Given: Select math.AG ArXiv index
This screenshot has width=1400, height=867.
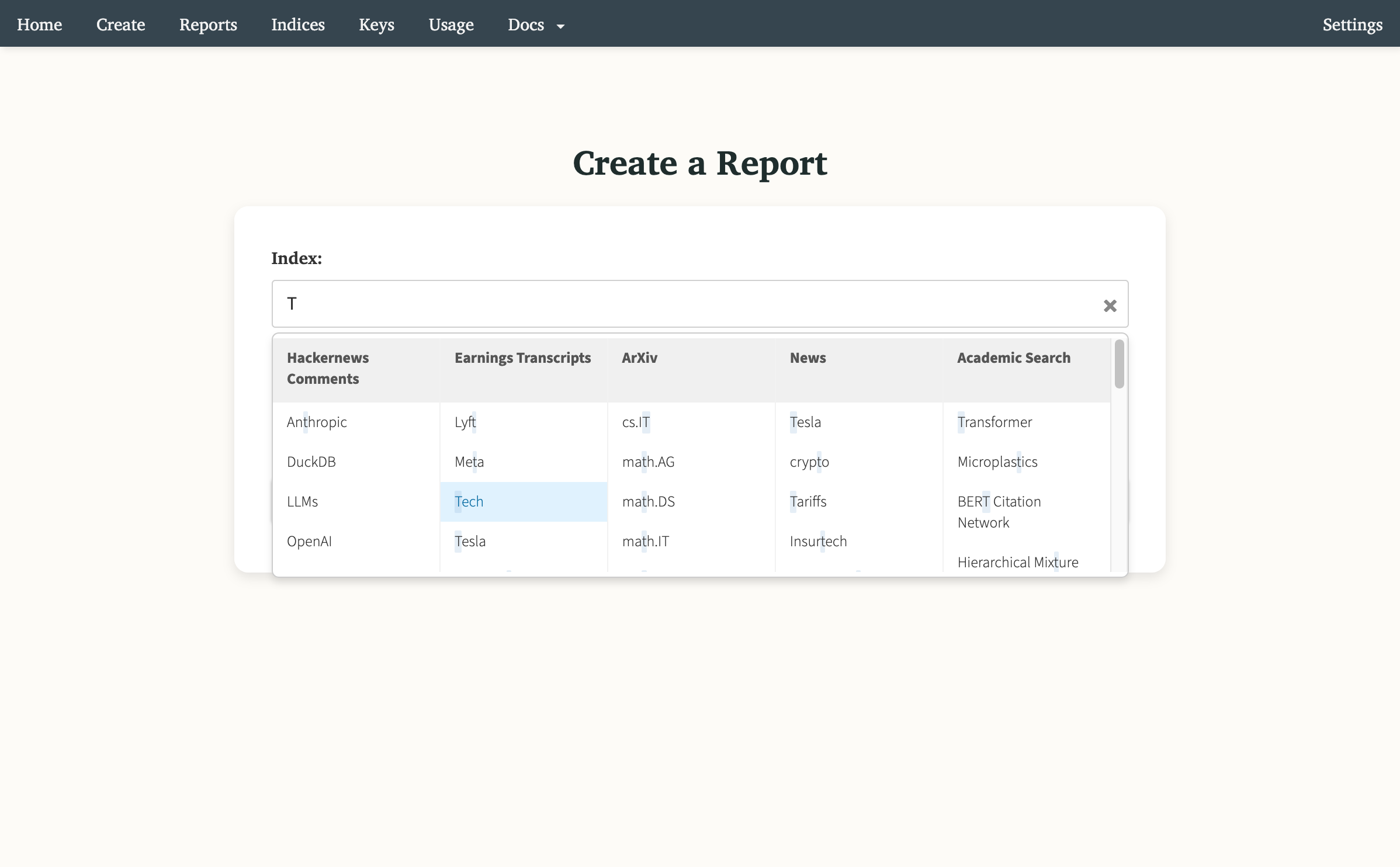Looking at the screenshot, I should pyautogui.click(x=648, y=462).
